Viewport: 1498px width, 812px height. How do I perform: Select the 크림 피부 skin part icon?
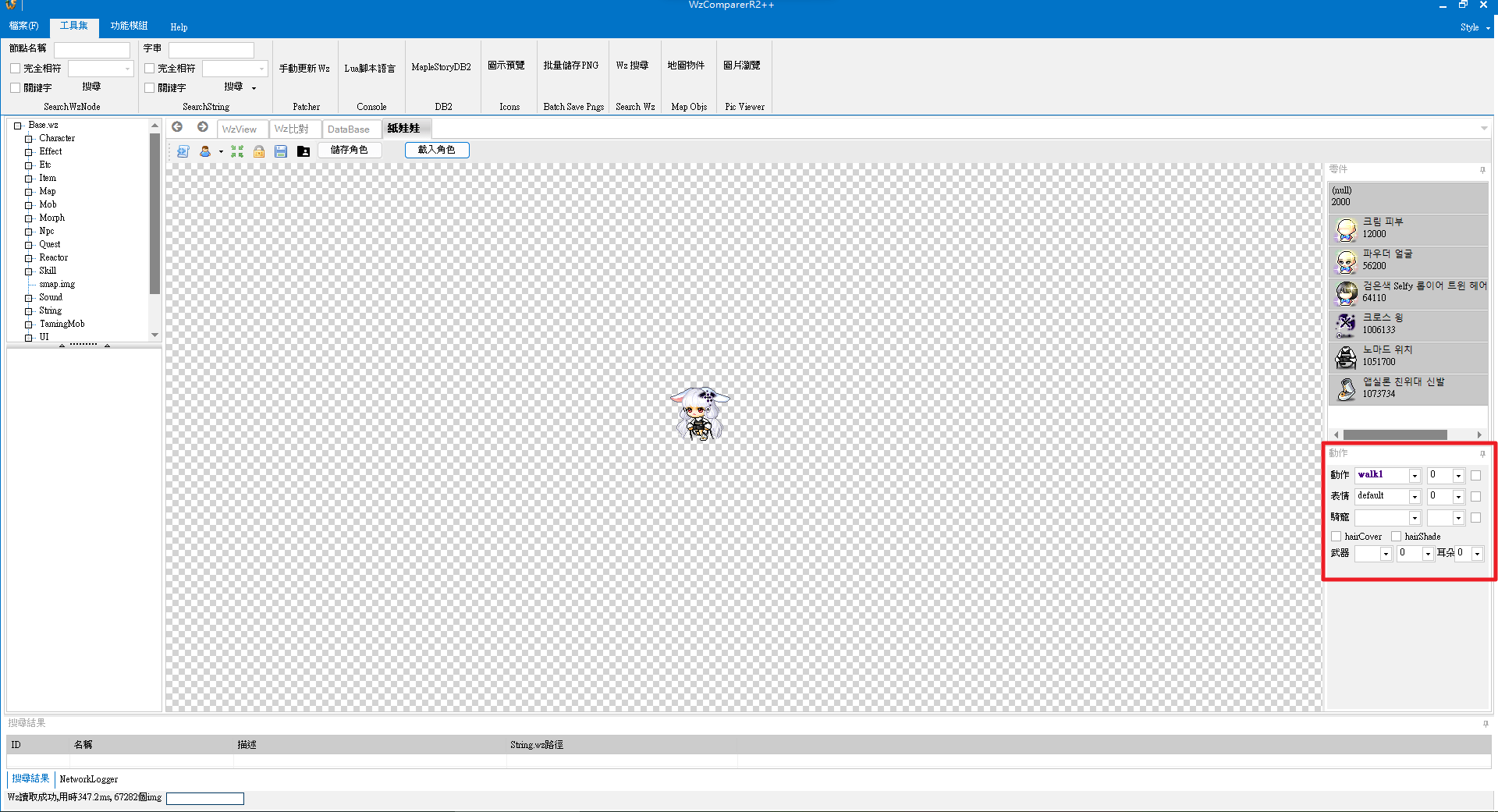[x=1347, y=229]
